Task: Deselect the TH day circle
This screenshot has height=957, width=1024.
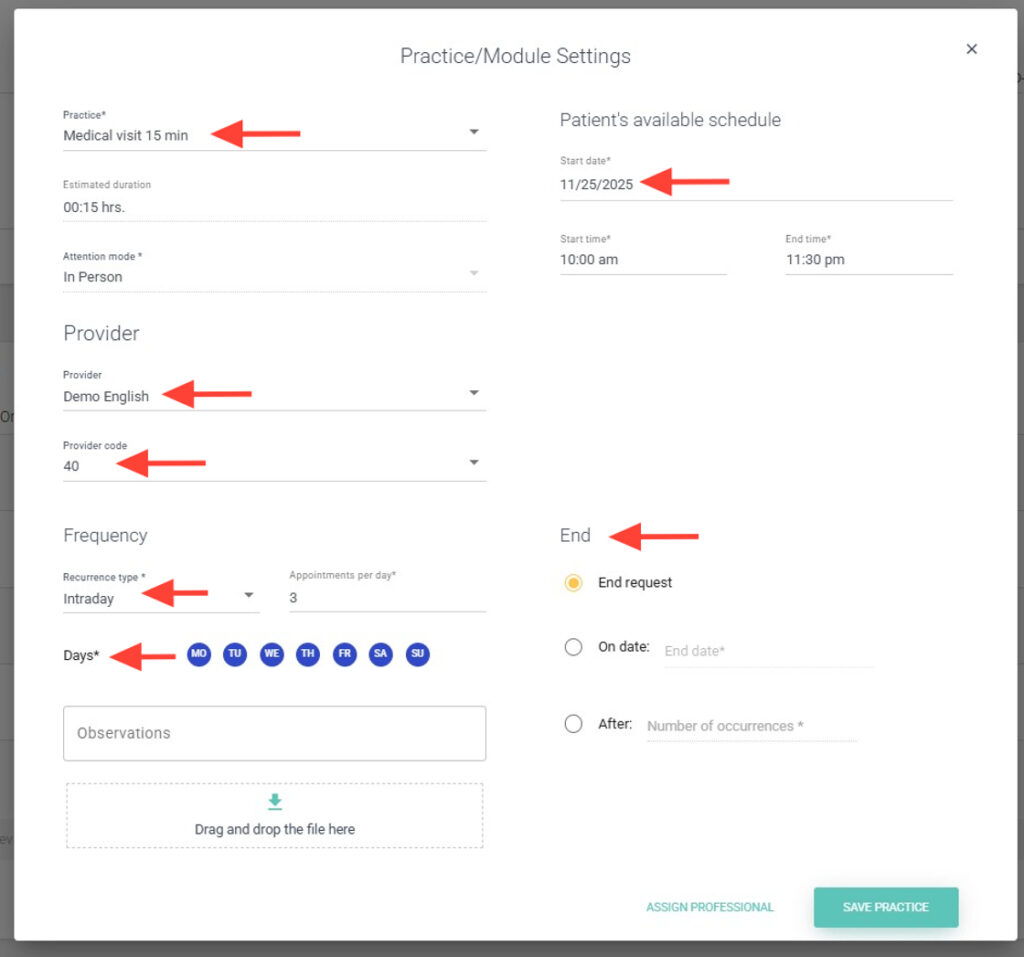Action: tap(308, 654)
